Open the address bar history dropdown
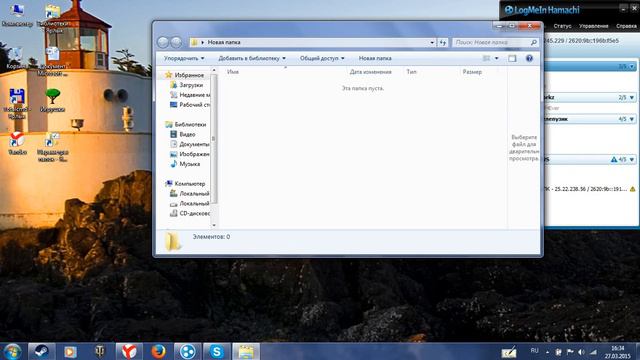Viewport: 640px width, 360px height. point(432,42)
